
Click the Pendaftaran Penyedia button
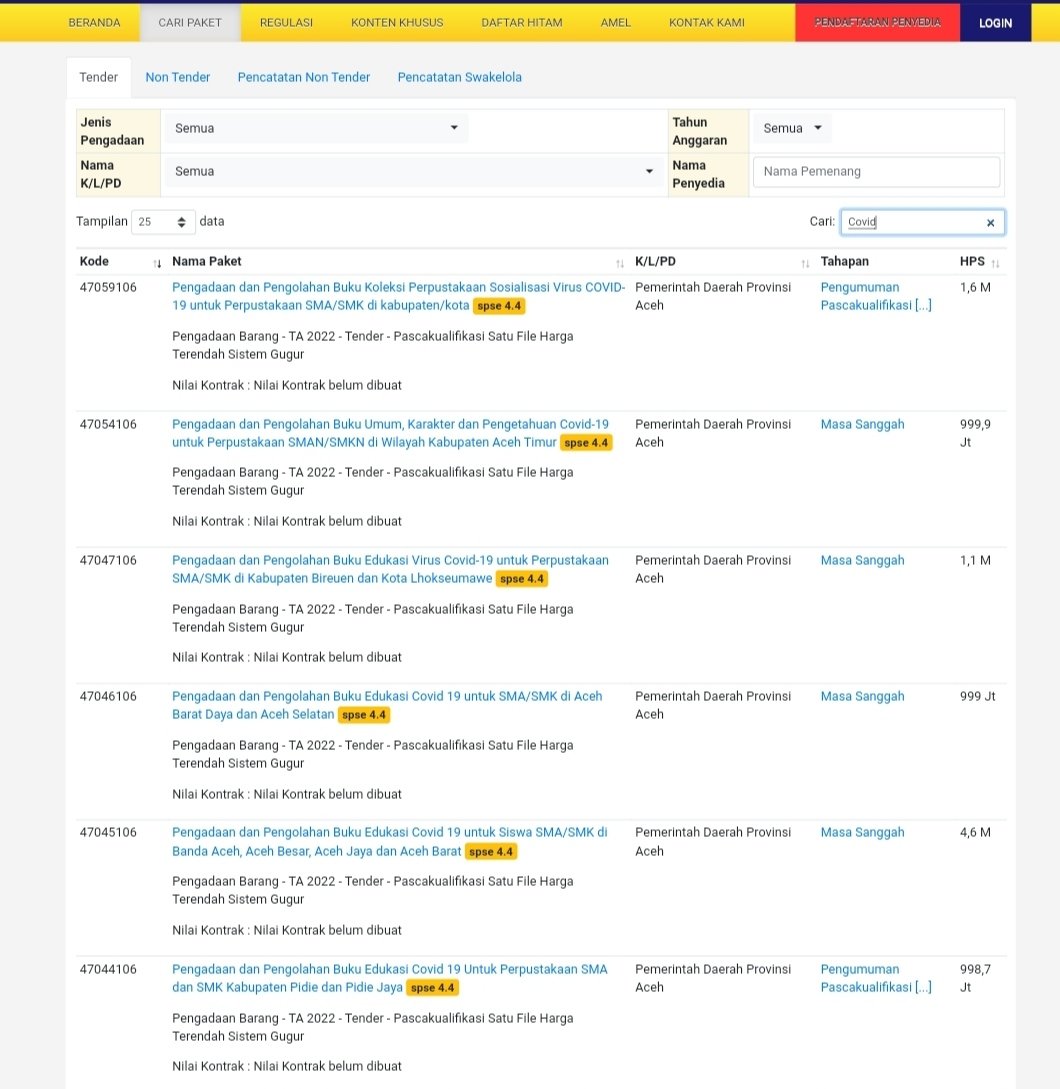(x=877, y=22)
